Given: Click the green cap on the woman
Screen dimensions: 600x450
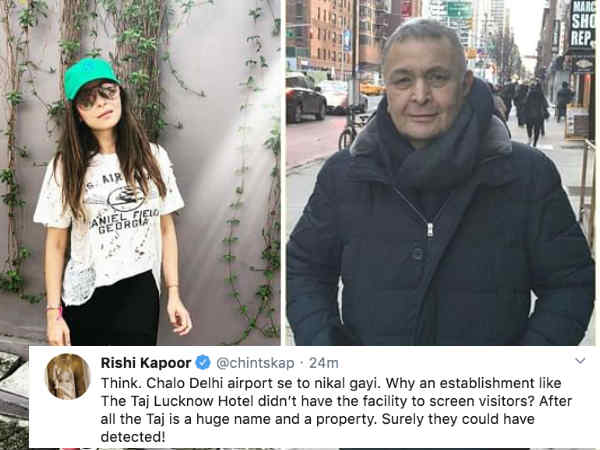Looking at the screenshot, I should pyautogui.click(x=90, y=77).
